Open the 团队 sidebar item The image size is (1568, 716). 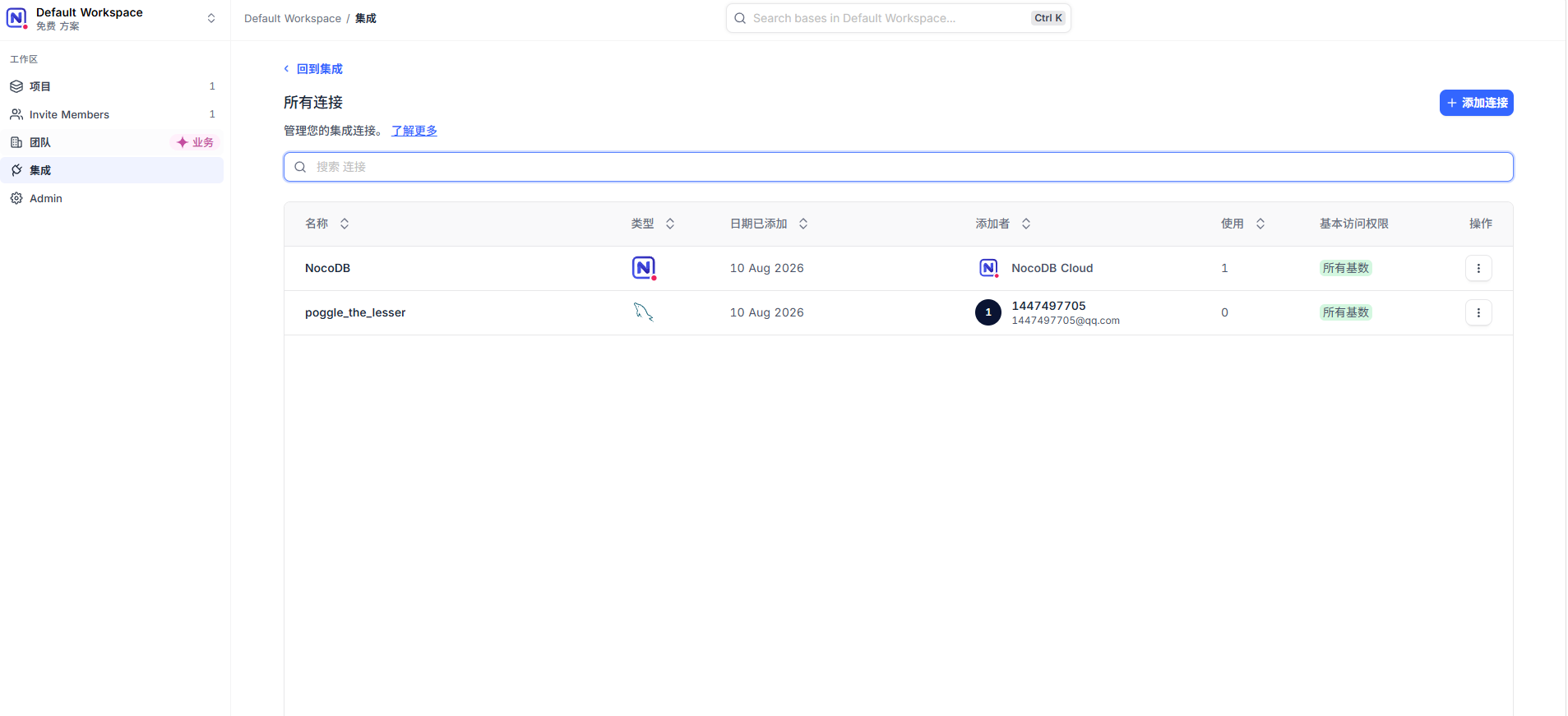(x=112, y=142)
